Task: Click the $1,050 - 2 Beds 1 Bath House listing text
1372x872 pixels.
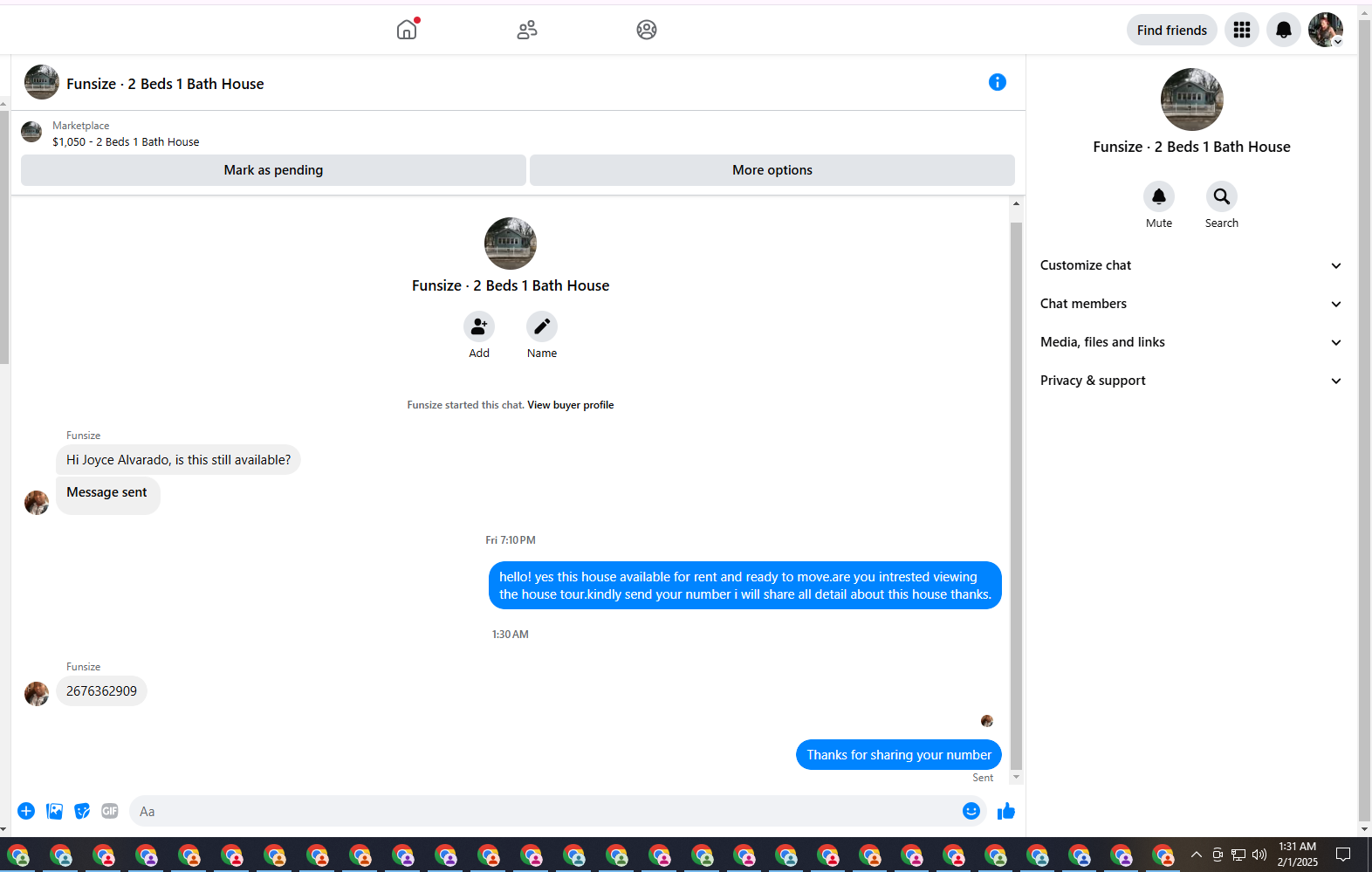Action: click(x=126, y=141)
